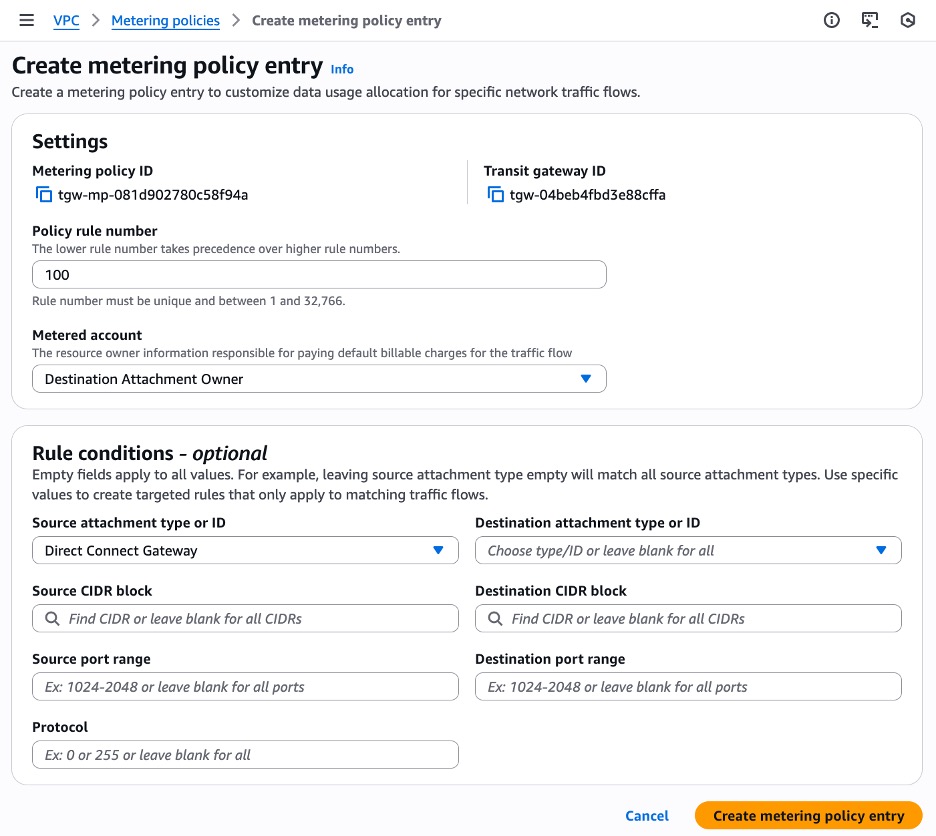The width and height of the screenshot is (936, 836).
Task: Select the Source port range input
Action: 245,687
